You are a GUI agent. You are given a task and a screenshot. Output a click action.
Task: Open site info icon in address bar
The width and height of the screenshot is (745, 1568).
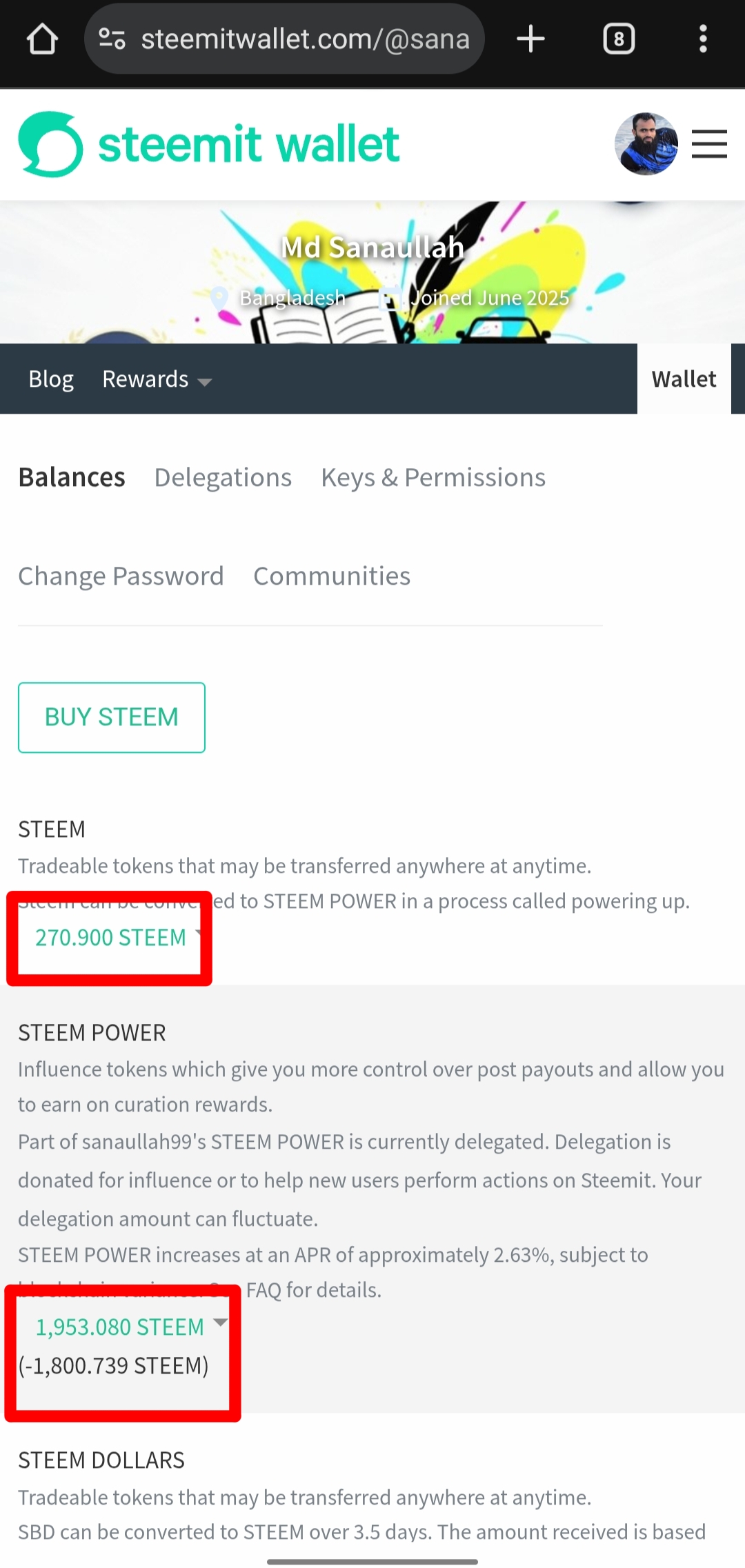coord(112,39)
